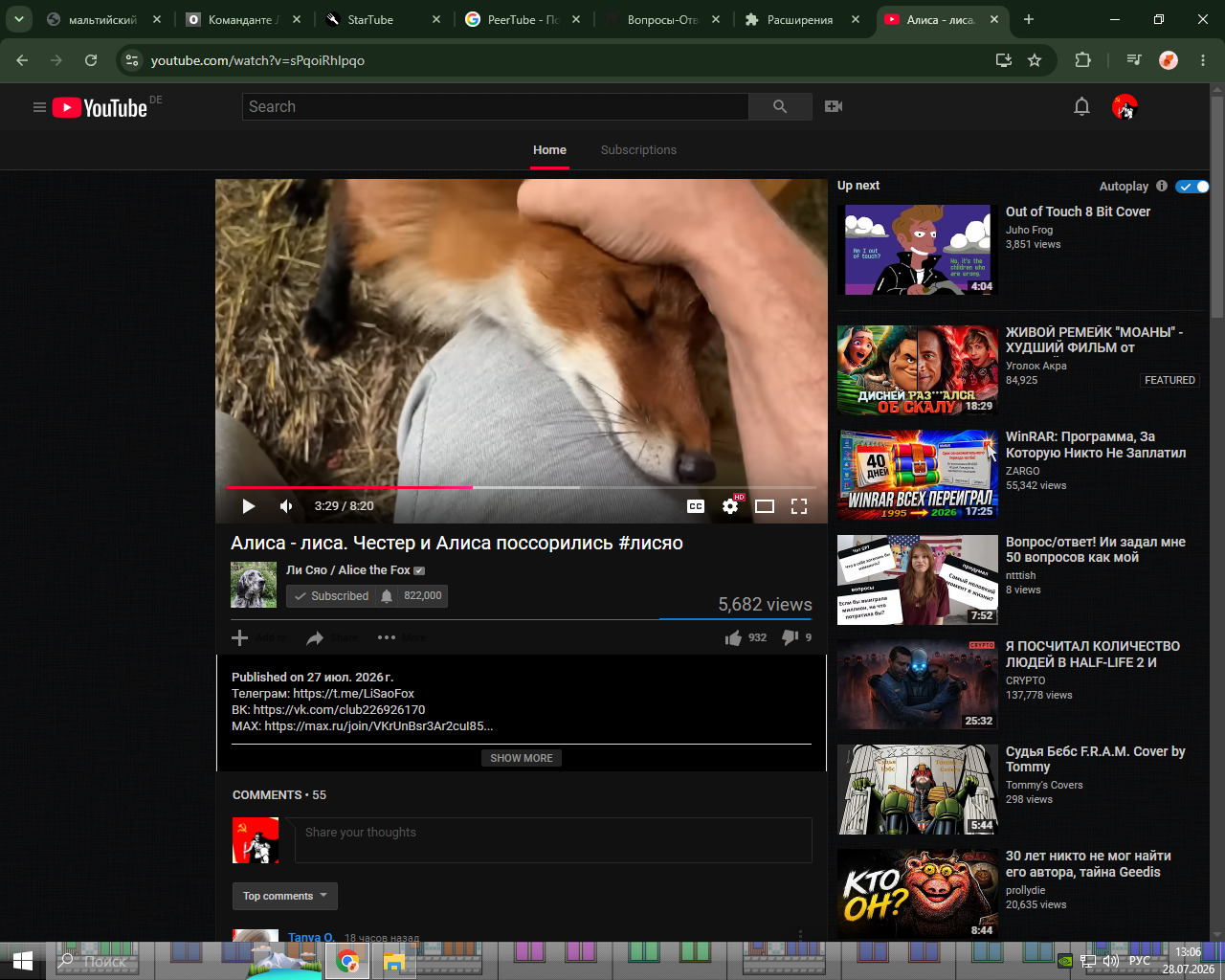Share the video using arrow icon
The height and width of the screenshot is (980, 1225).
(x=315, y=637)
